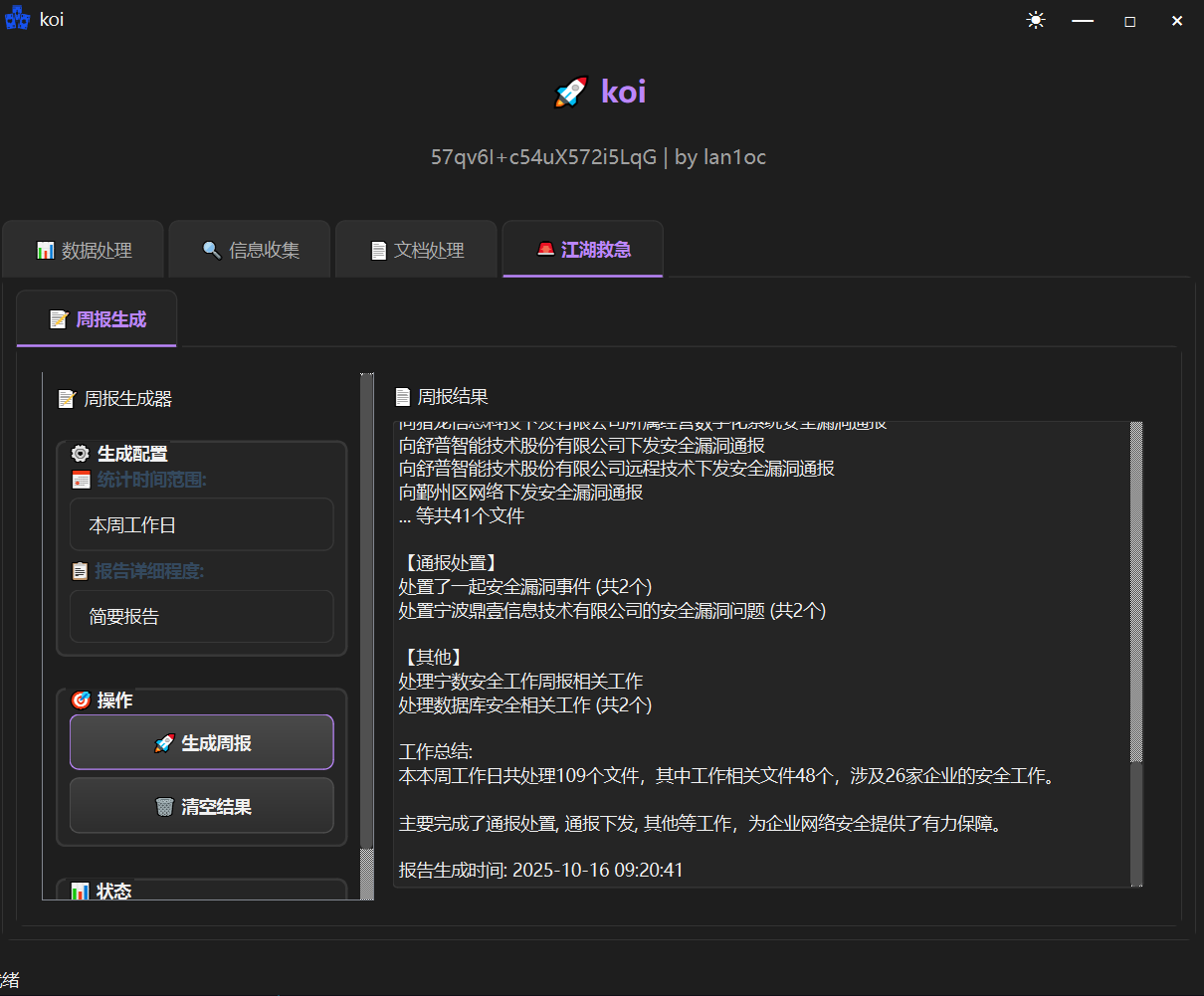The height and width of the screenshot is (996, 1204).
Task: Click the siren icon on 江湖救急 tab
Action: [545, 250]
